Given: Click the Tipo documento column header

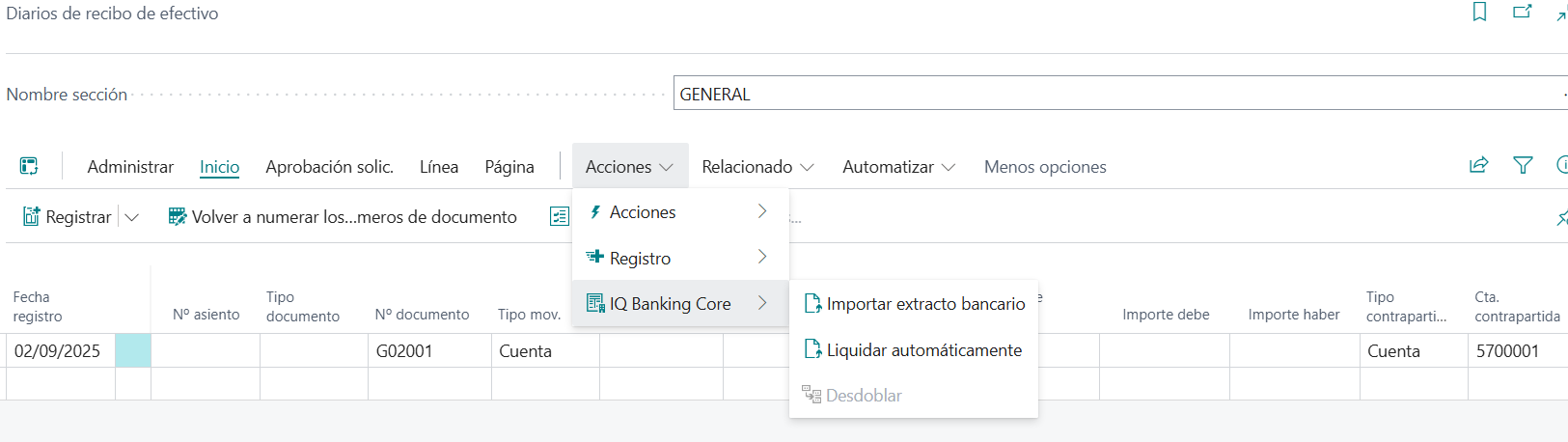Looking at the screenshot, I should [x=303, y=306].
